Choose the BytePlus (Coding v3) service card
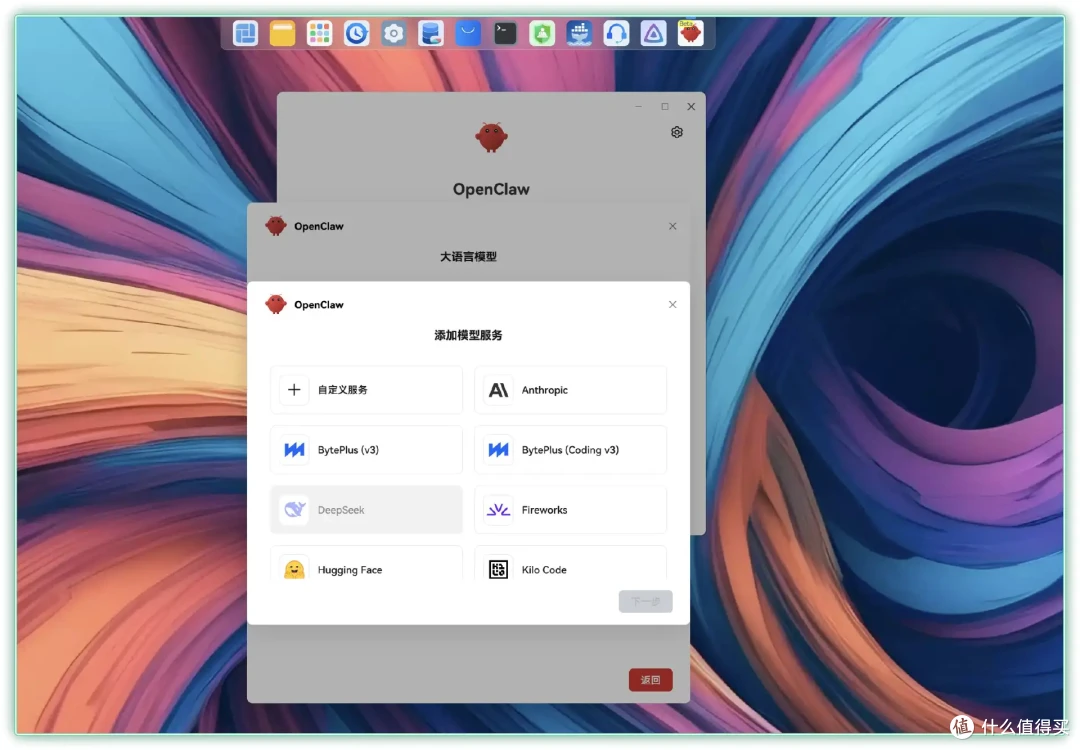Screen dimensions: 1080x750 tap(570, 450)
